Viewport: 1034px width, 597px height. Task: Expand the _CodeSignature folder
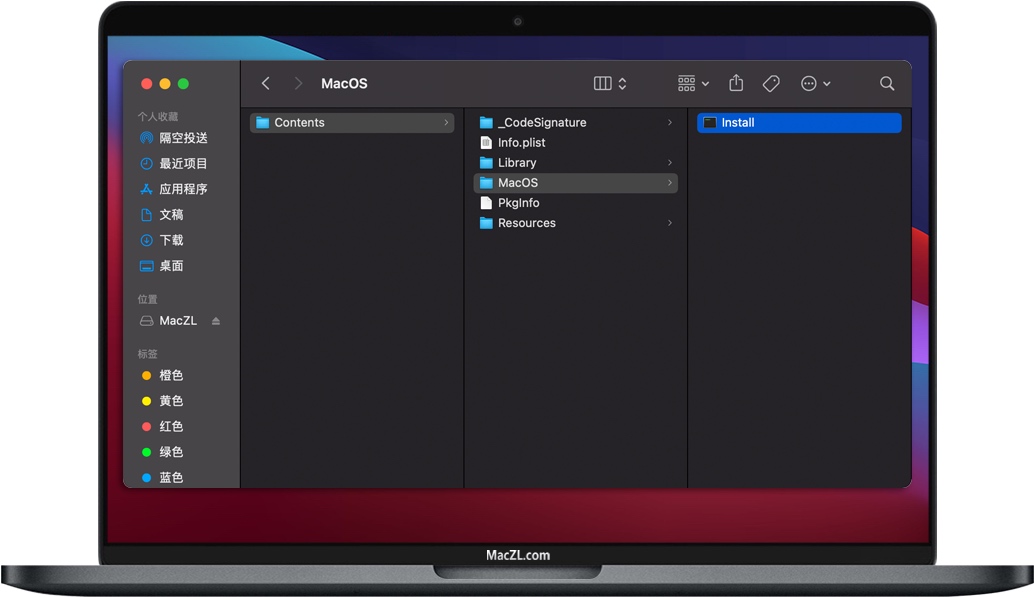click(542, 123)
